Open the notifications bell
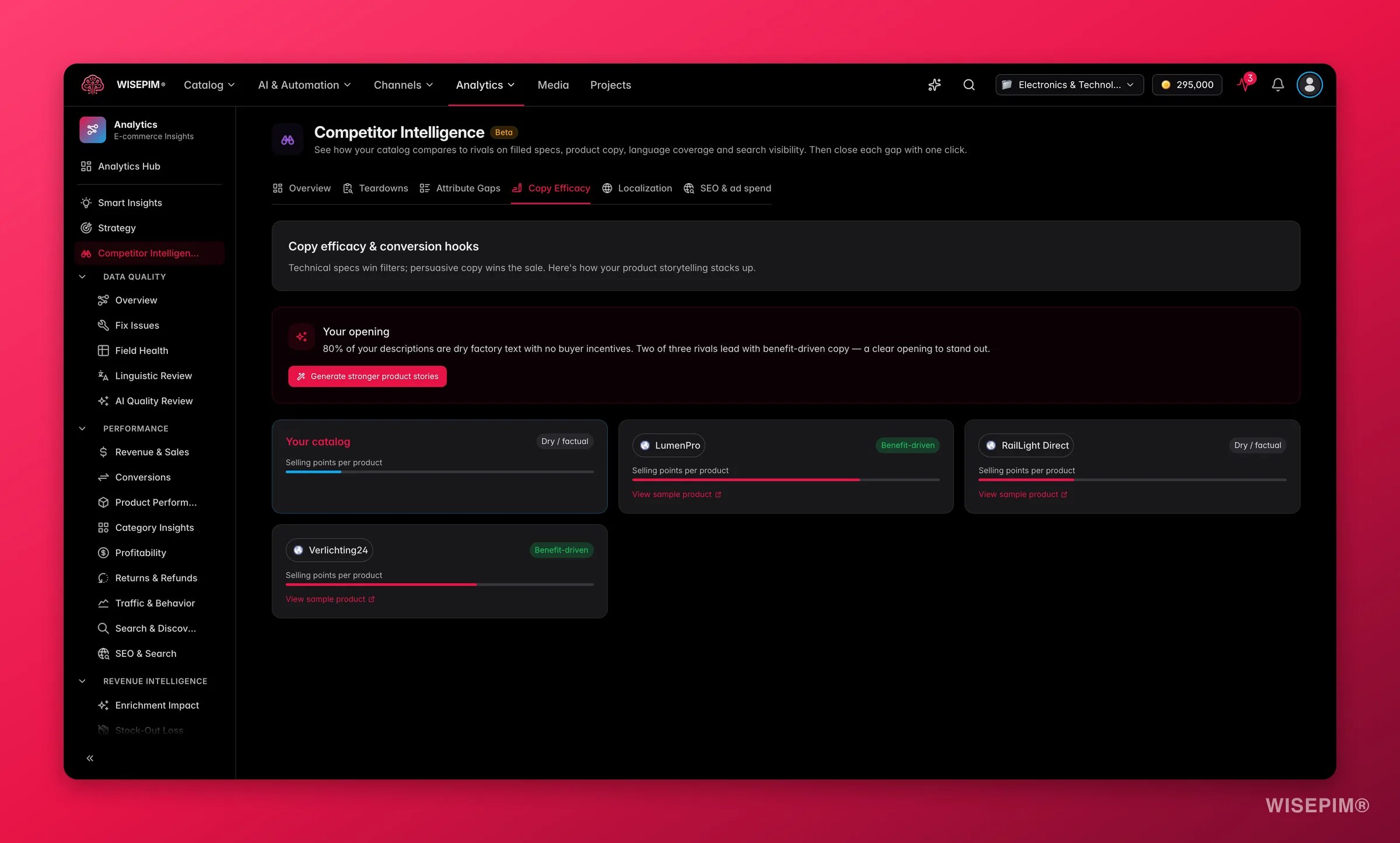Viewport: 1400px width, 843px height. (1277, 85)
